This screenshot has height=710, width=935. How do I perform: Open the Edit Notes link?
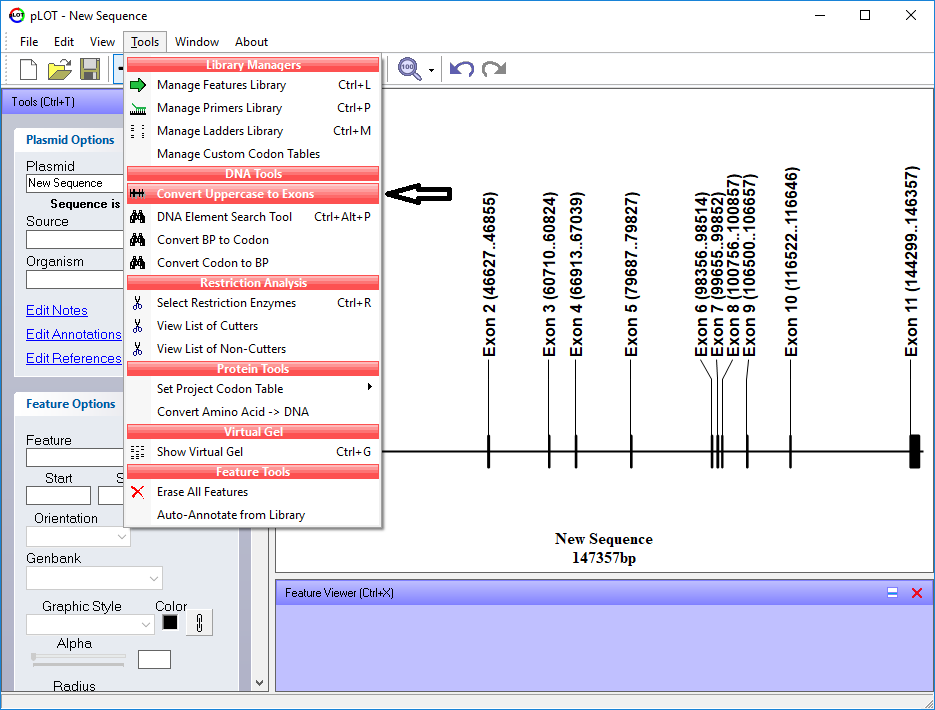coord(57,310)
